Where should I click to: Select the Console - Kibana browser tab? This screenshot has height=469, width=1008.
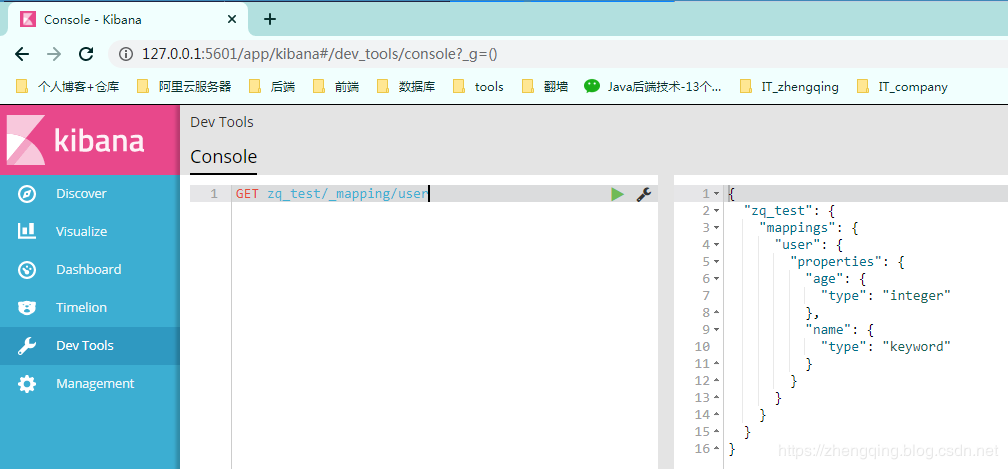(130, 19)
